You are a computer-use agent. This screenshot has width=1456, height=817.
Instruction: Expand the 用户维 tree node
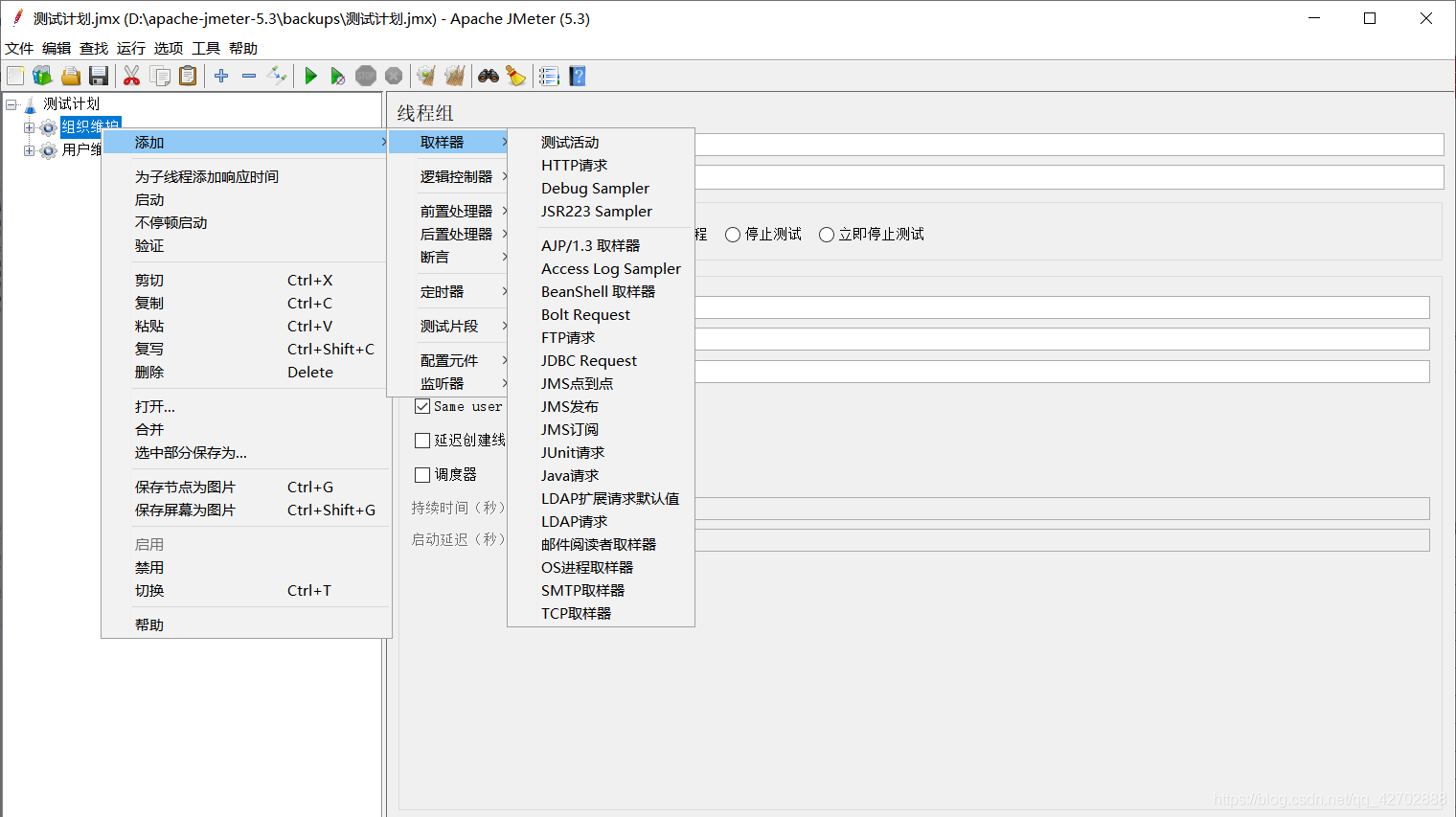(x=29, y=150)
